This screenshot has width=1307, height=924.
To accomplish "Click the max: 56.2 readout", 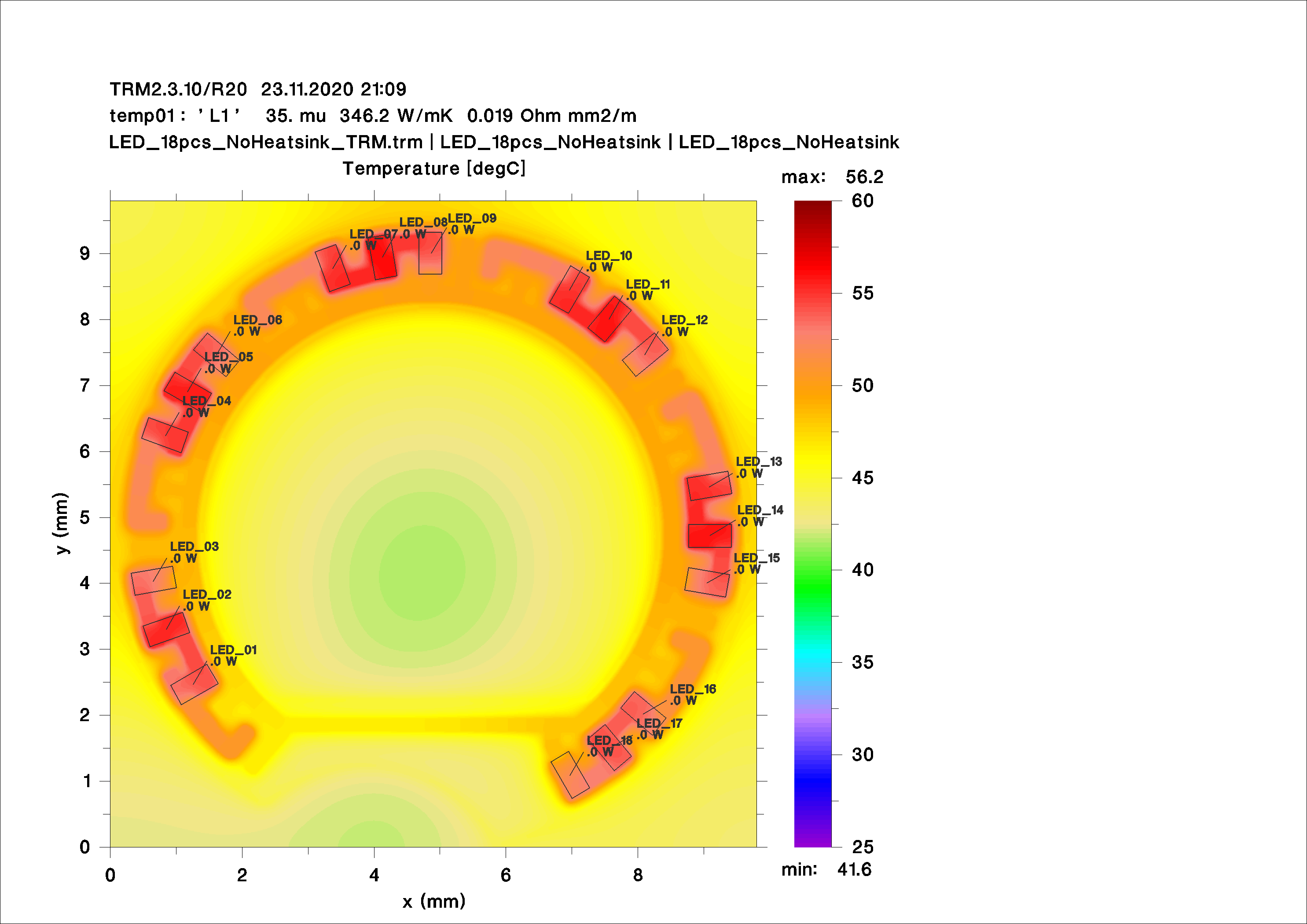I will click(832, 177).
